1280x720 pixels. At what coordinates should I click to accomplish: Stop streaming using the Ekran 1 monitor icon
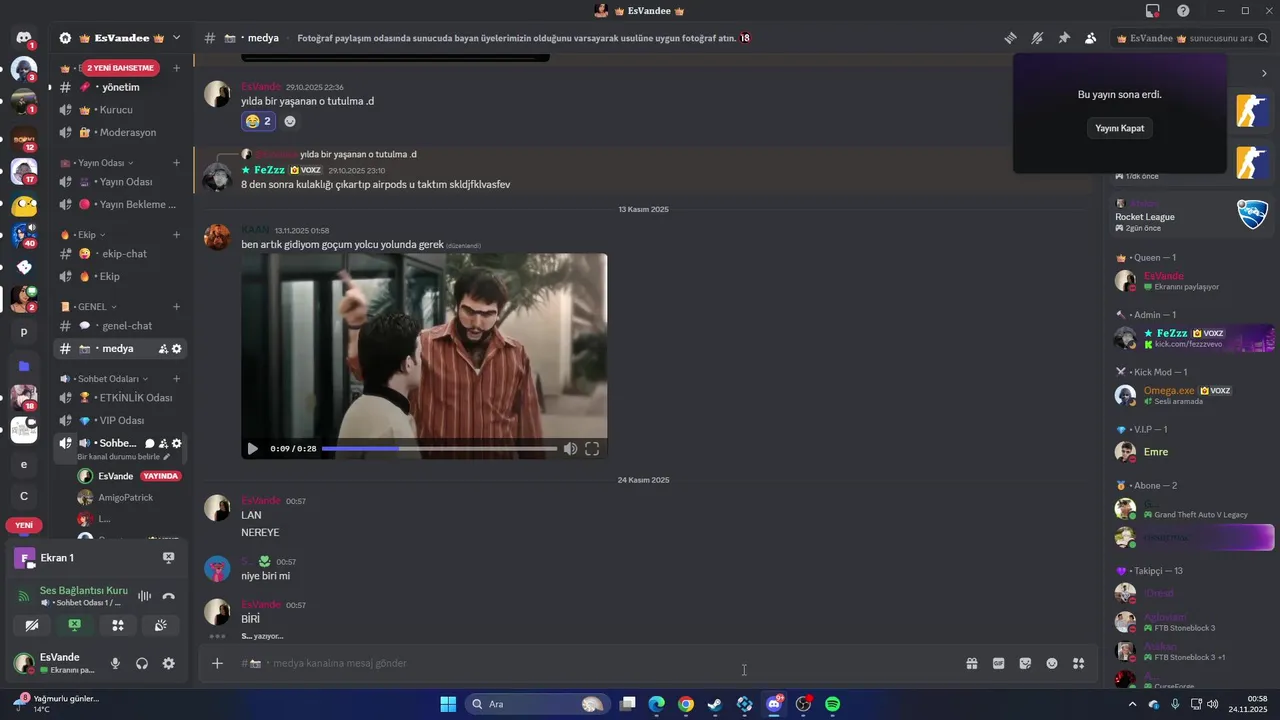pyautogui.click(x=168, y=558)
